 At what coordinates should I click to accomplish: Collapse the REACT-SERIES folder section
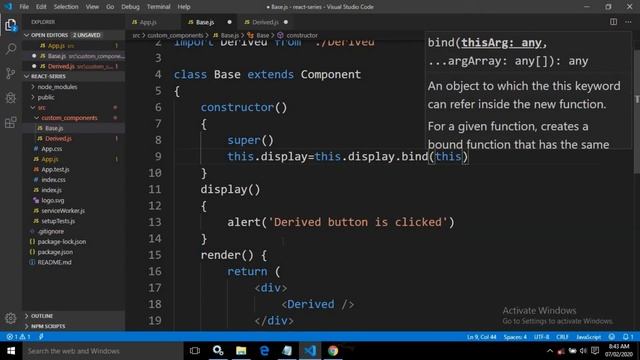pyautogui.click(x=73, y=76)
